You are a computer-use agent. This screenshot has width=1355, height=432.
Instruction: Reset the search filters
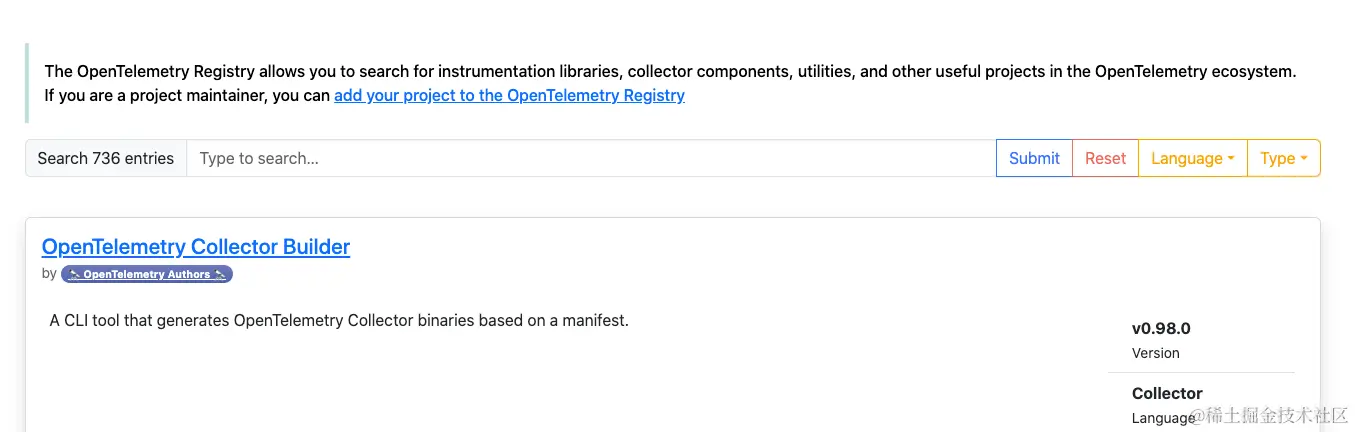[1105, 158]
